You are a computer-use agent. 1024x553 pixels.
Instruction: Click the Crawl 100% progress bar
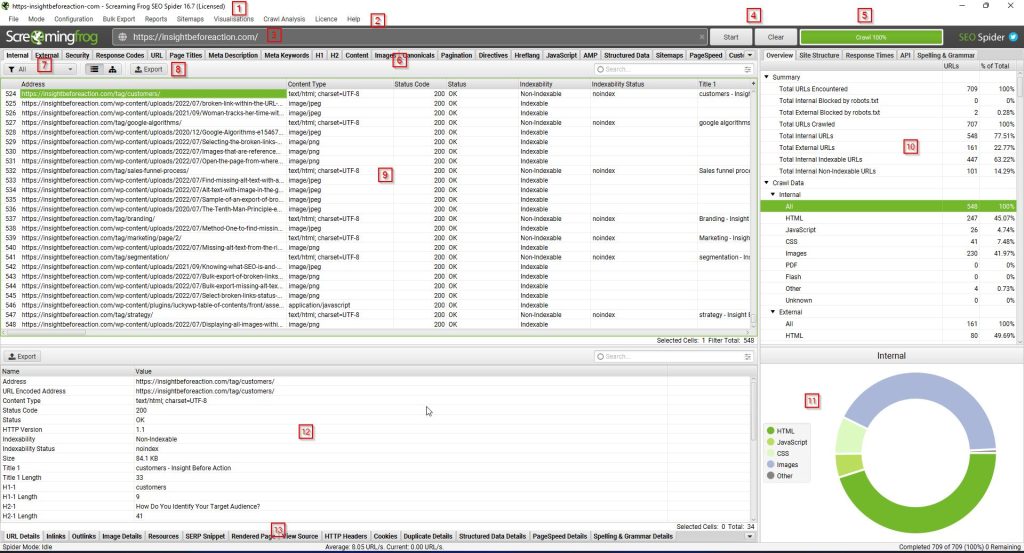871,37
